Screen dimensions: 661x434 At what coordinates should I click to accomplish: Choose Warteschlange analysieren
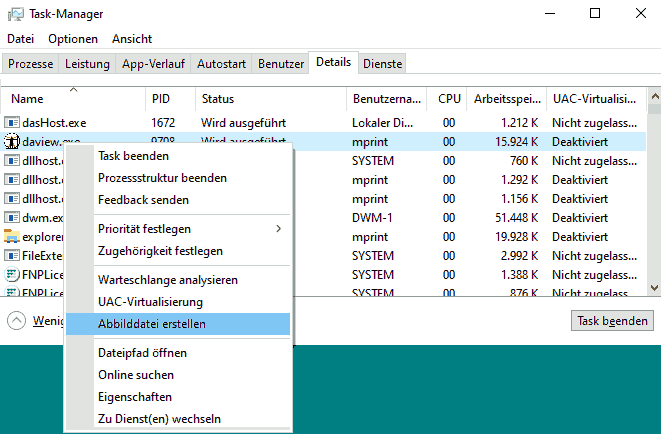pos(178,280)
